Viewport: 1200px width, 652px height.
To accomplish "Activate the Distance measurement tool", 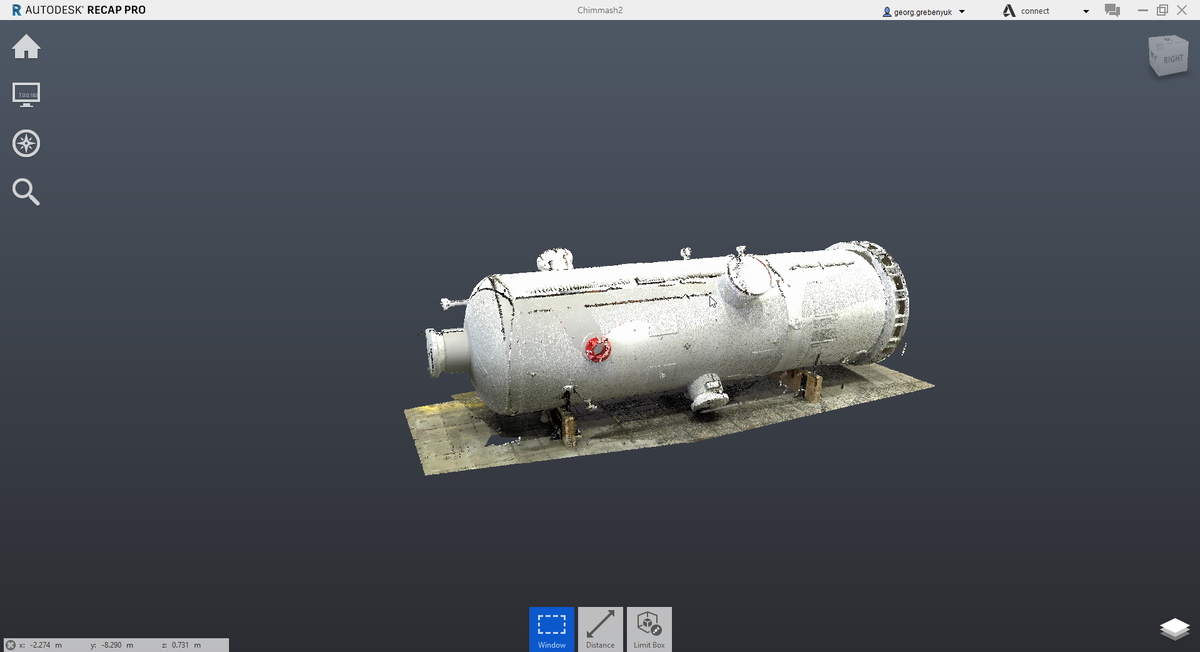I will pos(600,628).
